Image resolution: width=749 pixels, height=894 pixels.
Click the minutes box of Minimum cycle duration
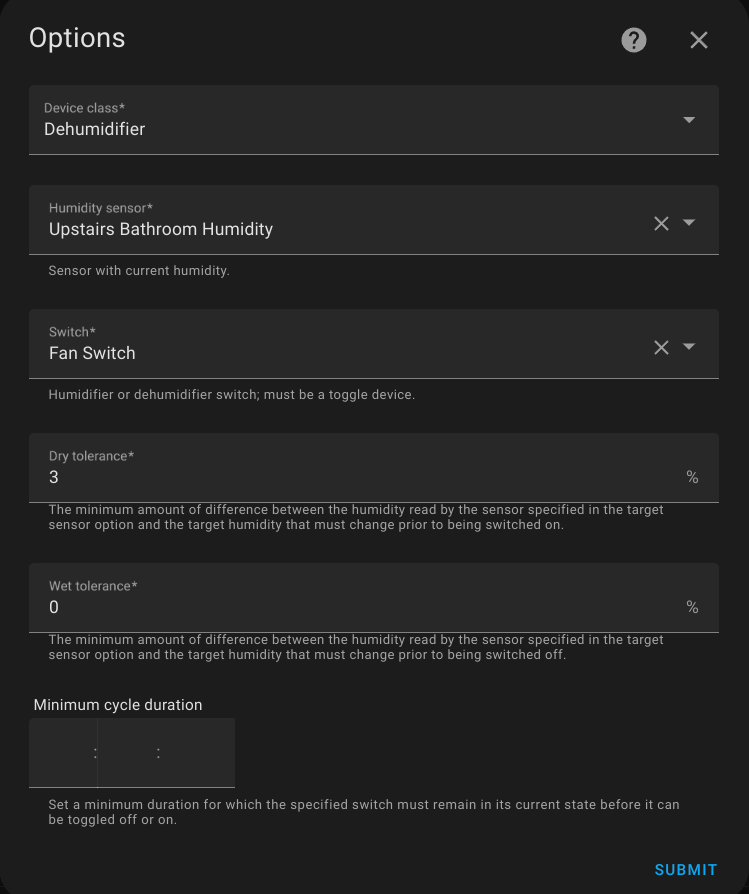tap(127, 753)
